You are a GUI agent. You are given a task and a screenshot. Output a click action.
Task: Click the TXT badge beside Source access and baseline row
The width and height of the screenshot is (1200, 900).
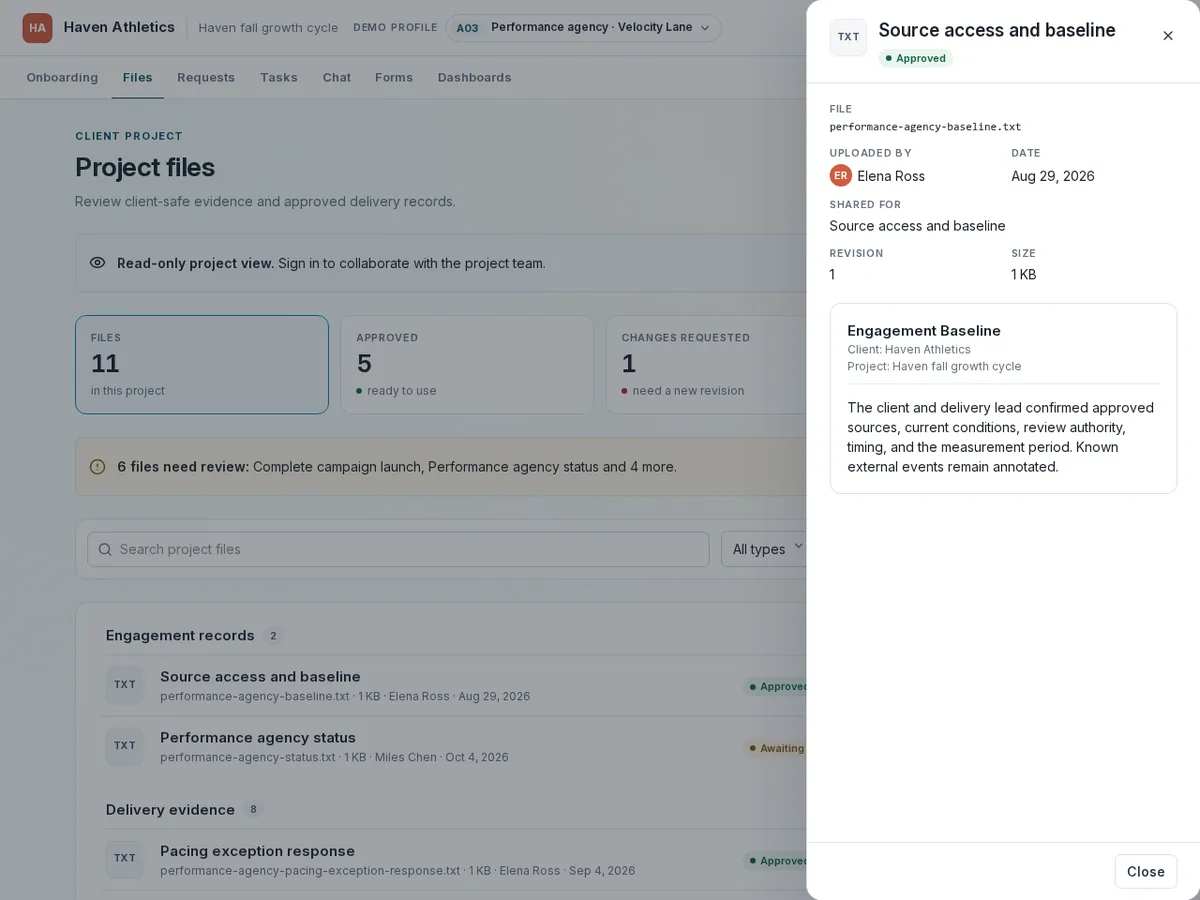coord(125,685)
